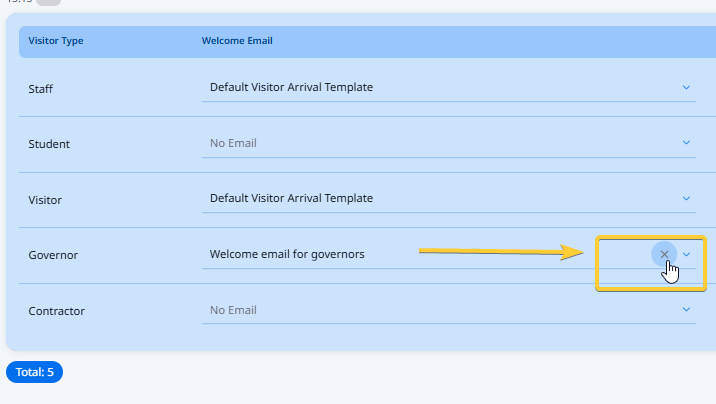
Task: Select the Visitor type row label
Action: (45, 200)
